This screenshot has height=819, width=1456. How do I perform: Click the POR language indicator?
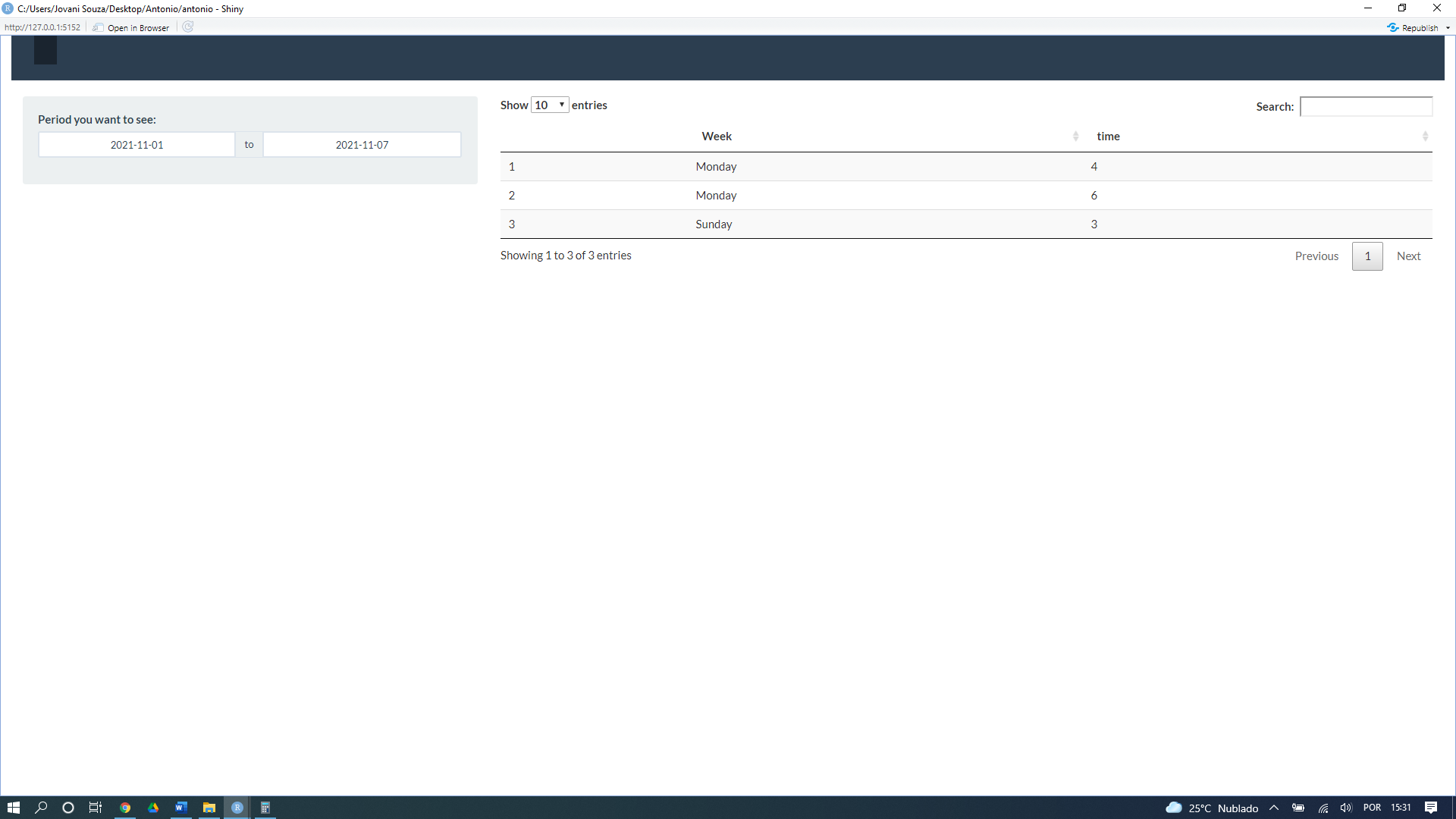[1372, 808]
